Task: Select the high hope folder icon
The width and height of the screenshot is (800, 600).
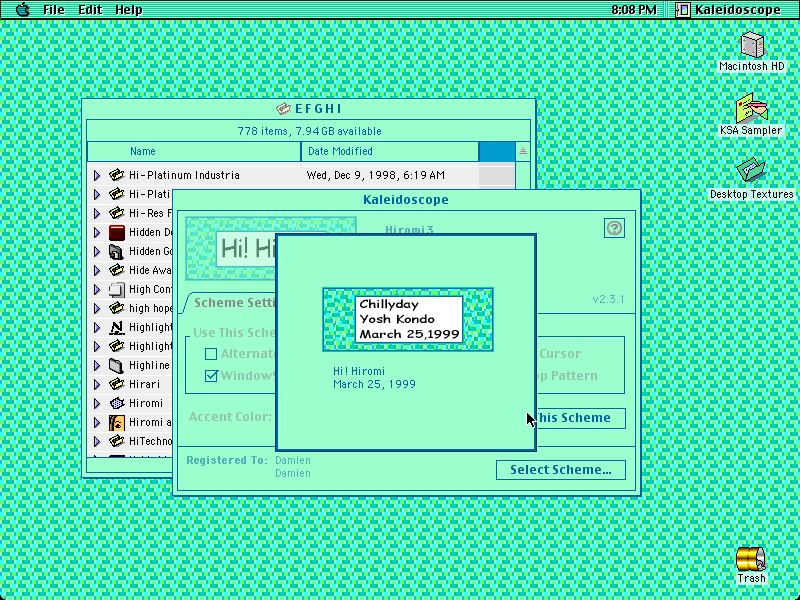Action: click(x=117, y=308)
